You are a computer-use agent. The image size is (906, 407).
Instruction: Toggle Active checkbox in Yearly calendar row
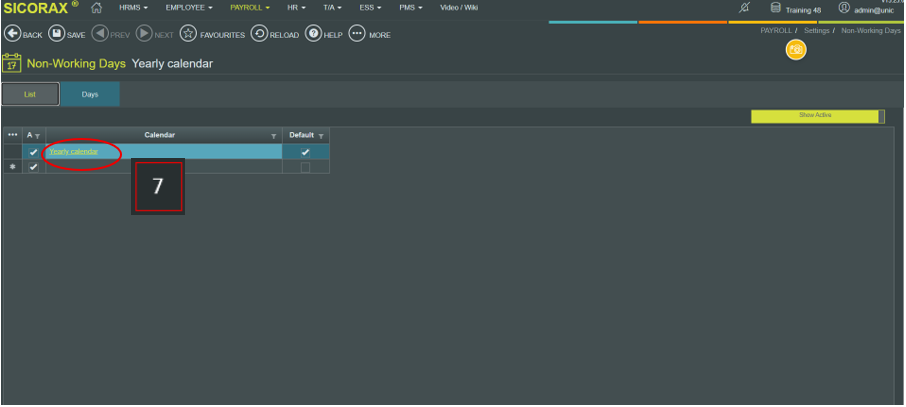click(x=34, y=152)
